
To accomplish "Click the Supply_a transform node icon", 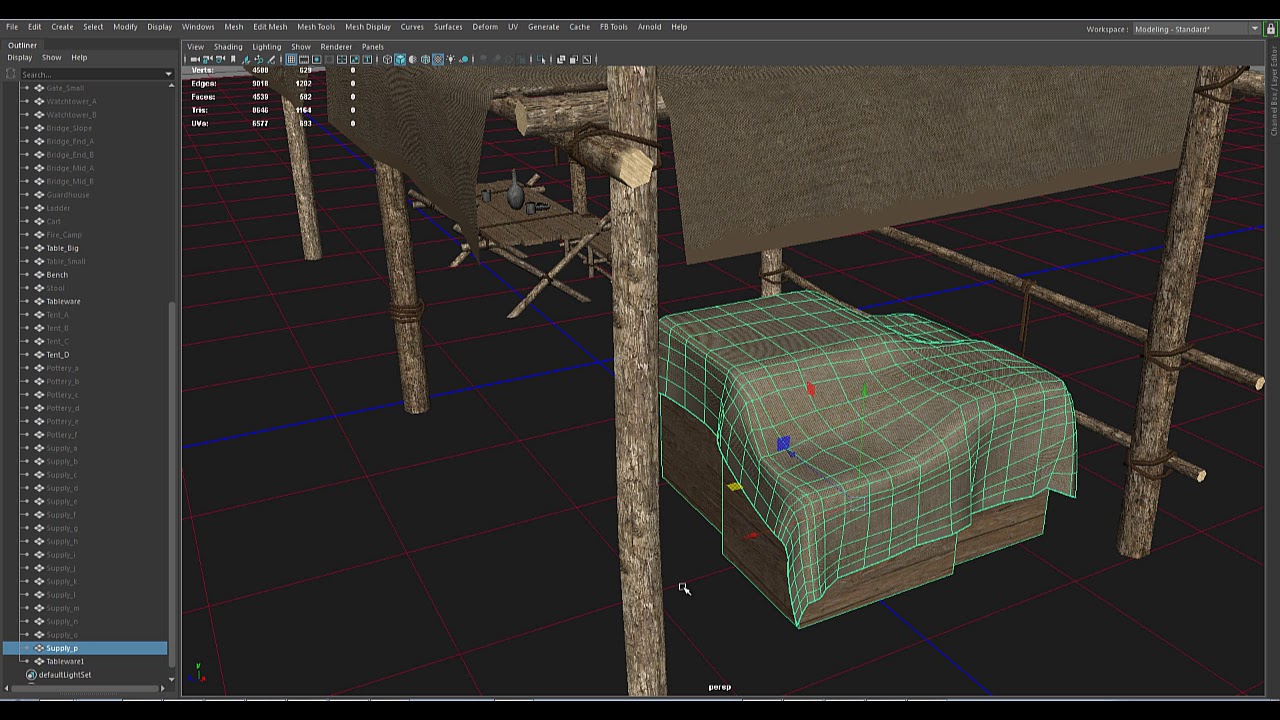I will (x=39, y=448).
